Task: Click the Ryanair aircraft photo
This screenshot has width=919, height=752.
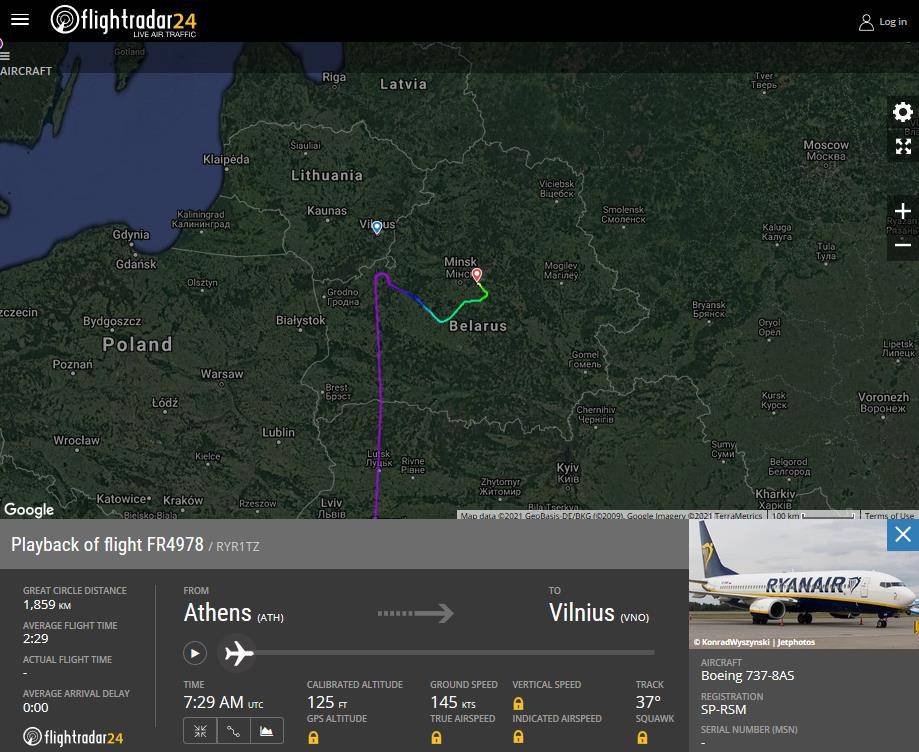Action: pos(804,584)
